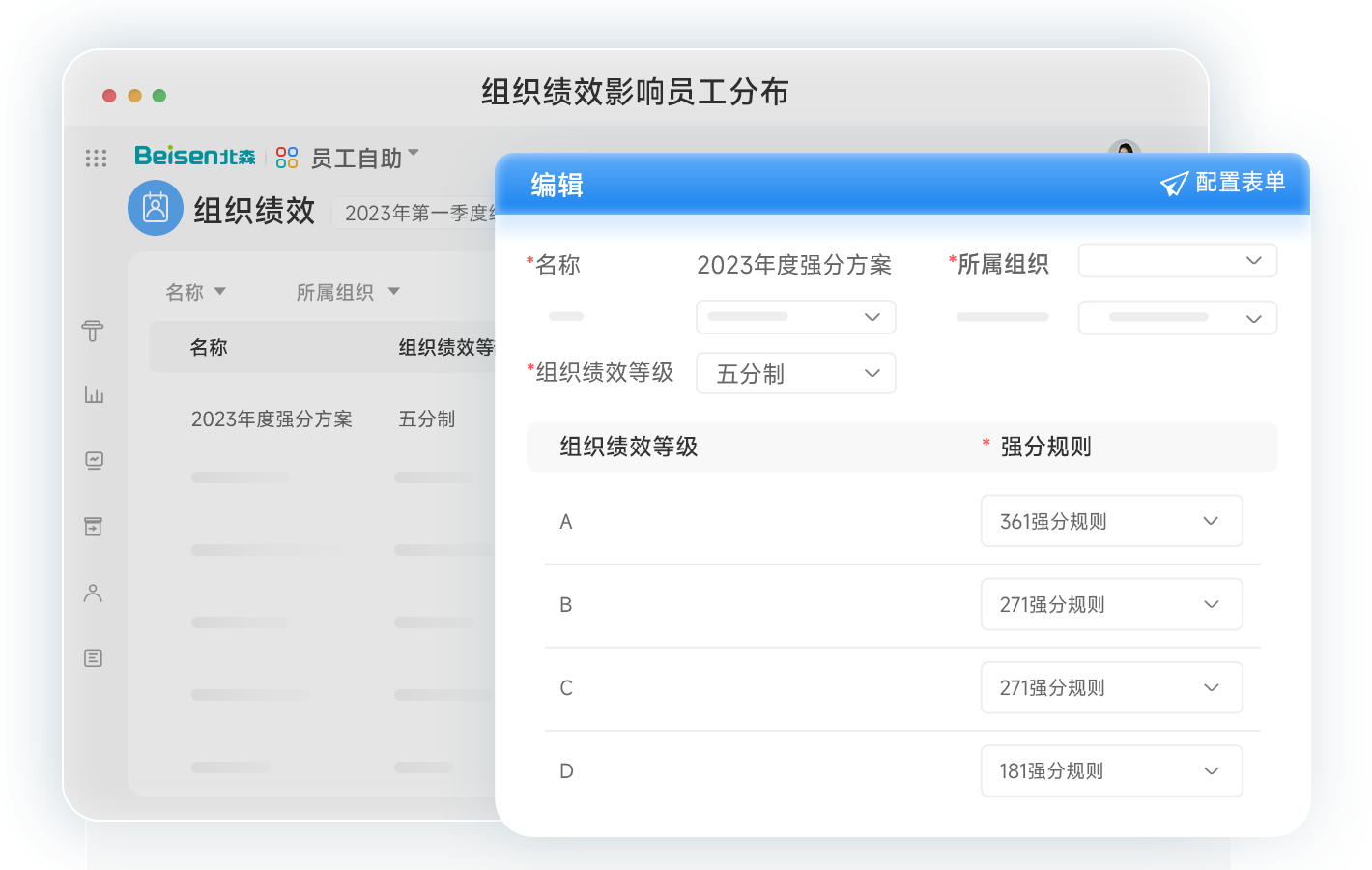Expand the 所属组织 dropdown in edit form
The image size is (1372, 870).
point(1177,261)
